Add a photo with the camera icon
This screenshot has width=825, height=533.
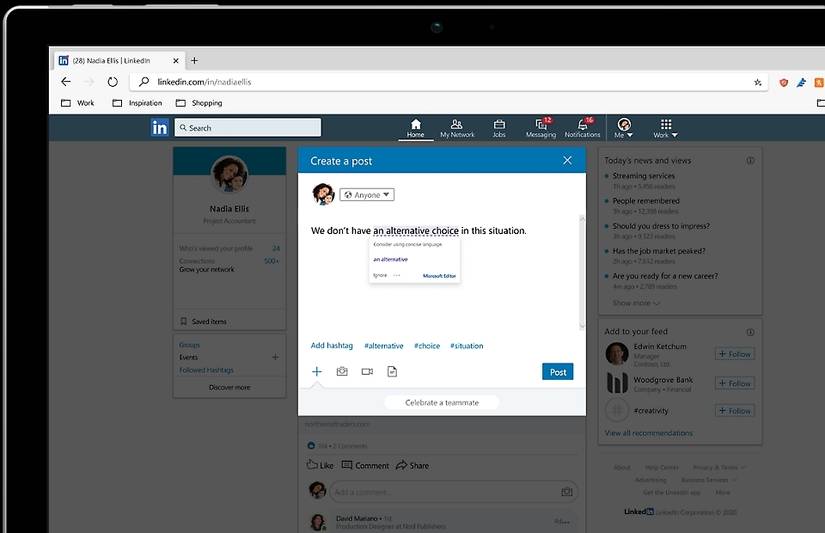pos(342,371)
